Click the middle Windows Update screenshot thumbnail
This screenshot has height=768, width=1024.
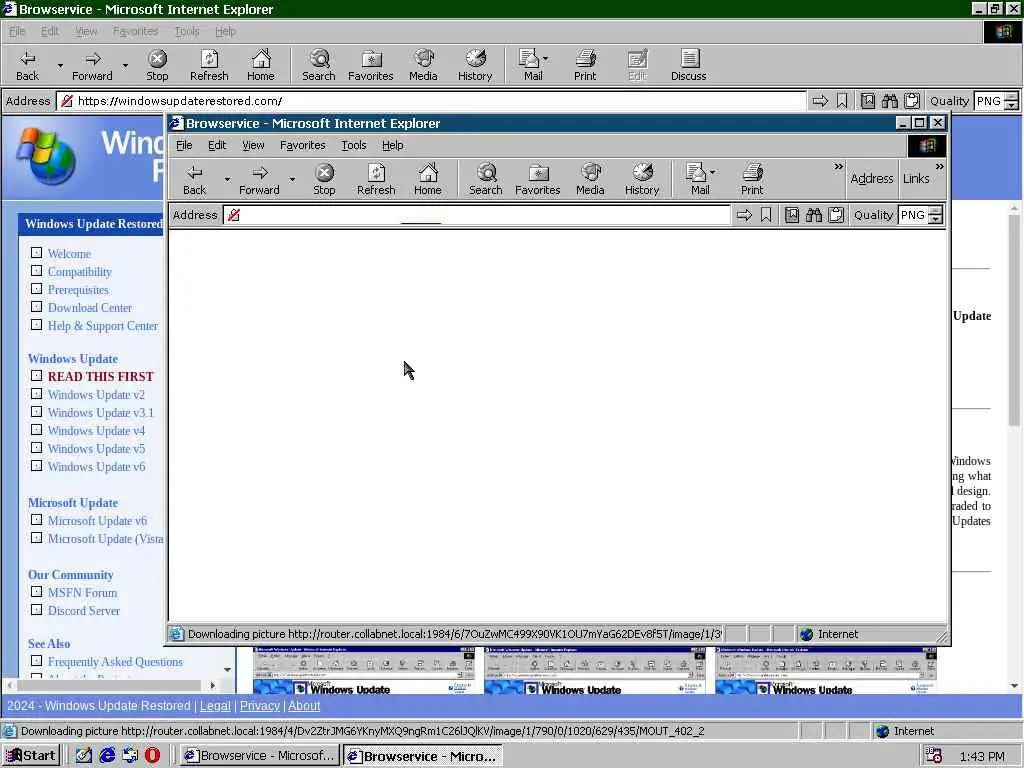click(595, 670)
